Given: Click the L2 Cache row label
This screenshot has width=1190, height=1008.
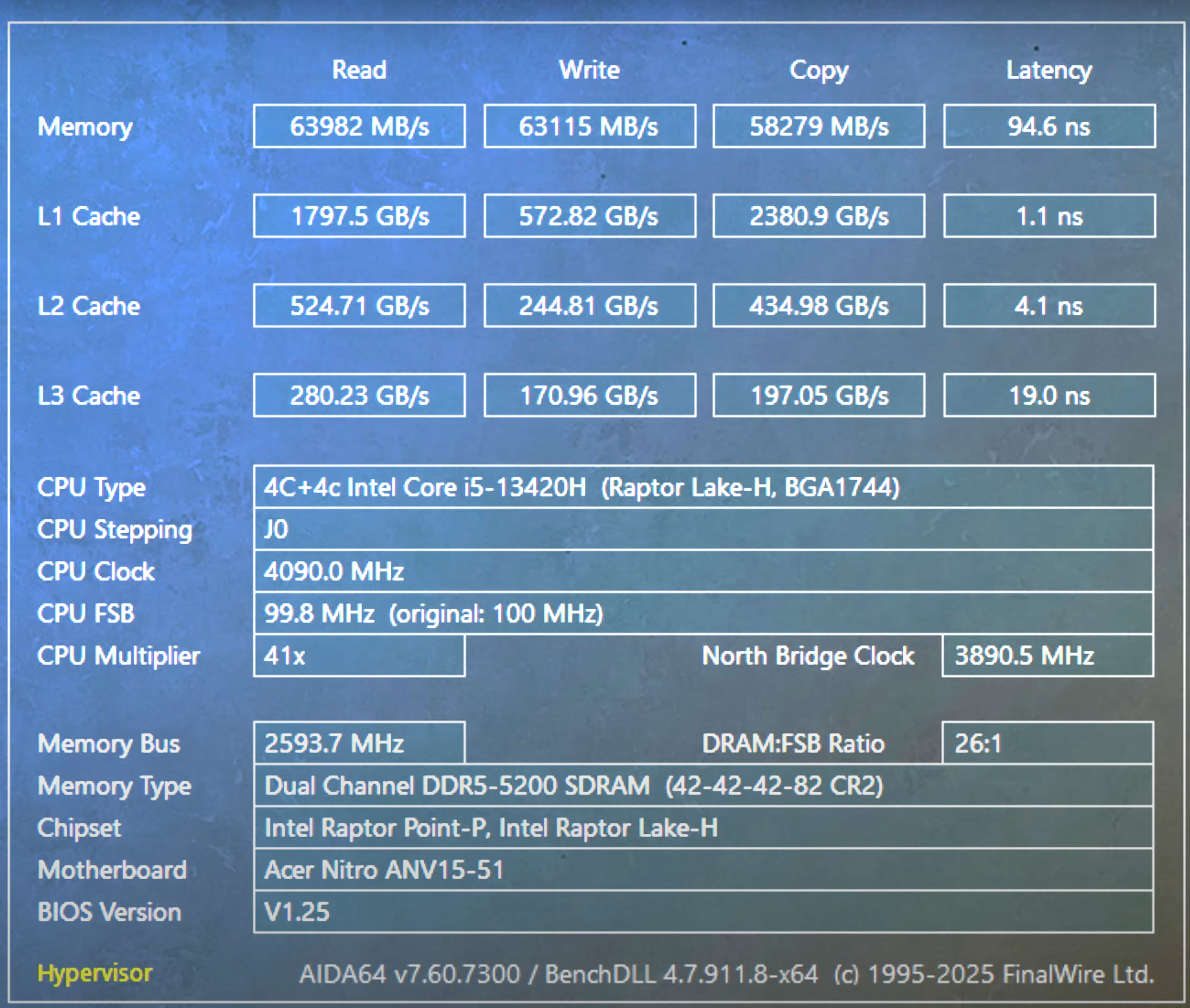Looking at the screenshot, I should click(x=89, y=306).
